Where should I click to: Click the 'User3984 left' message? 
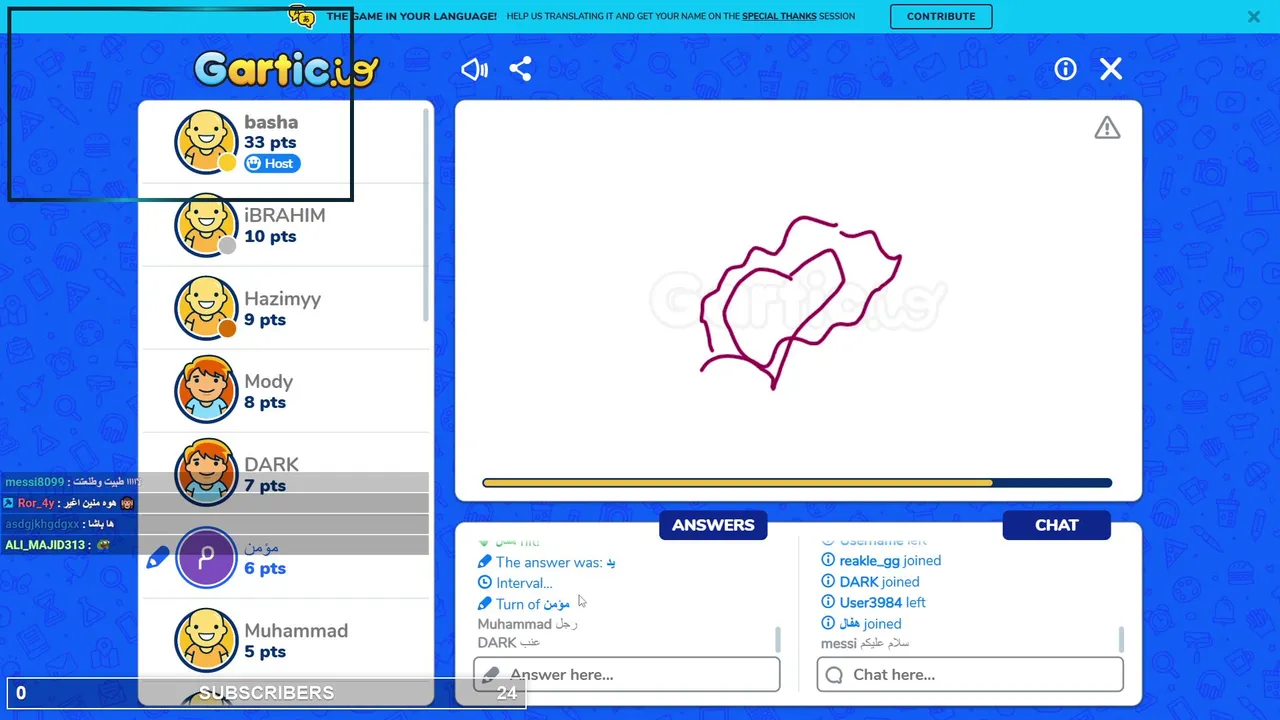(x=873, y=602)
